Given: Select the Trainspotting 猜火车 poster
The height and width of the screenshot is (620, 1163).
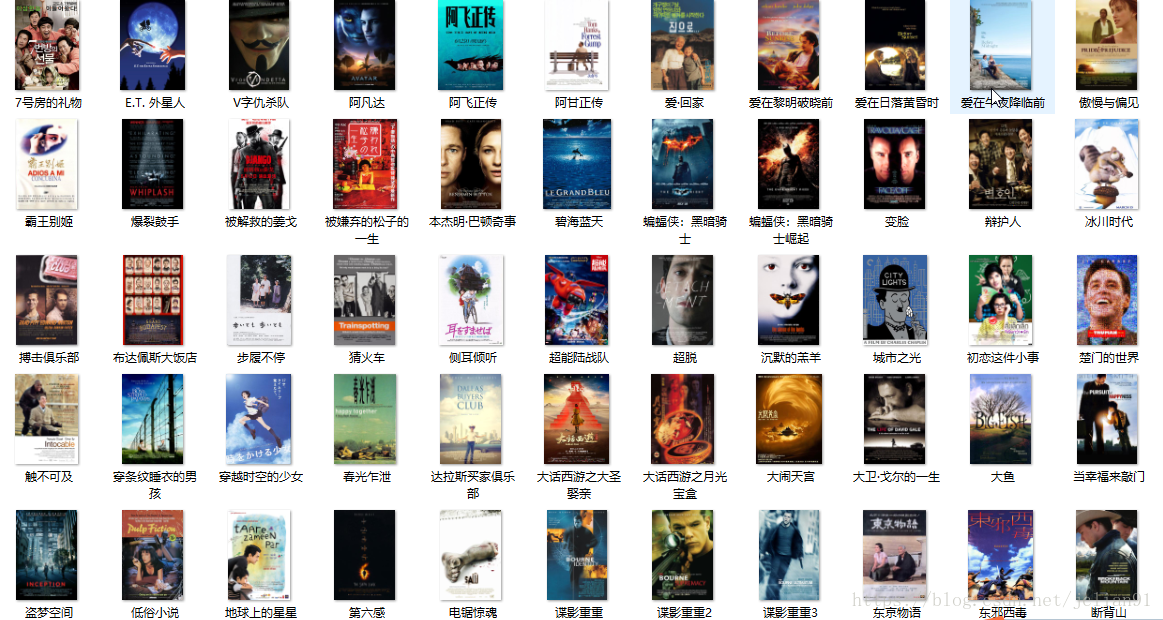Looking at the screenshot, I should pos(365,300).
